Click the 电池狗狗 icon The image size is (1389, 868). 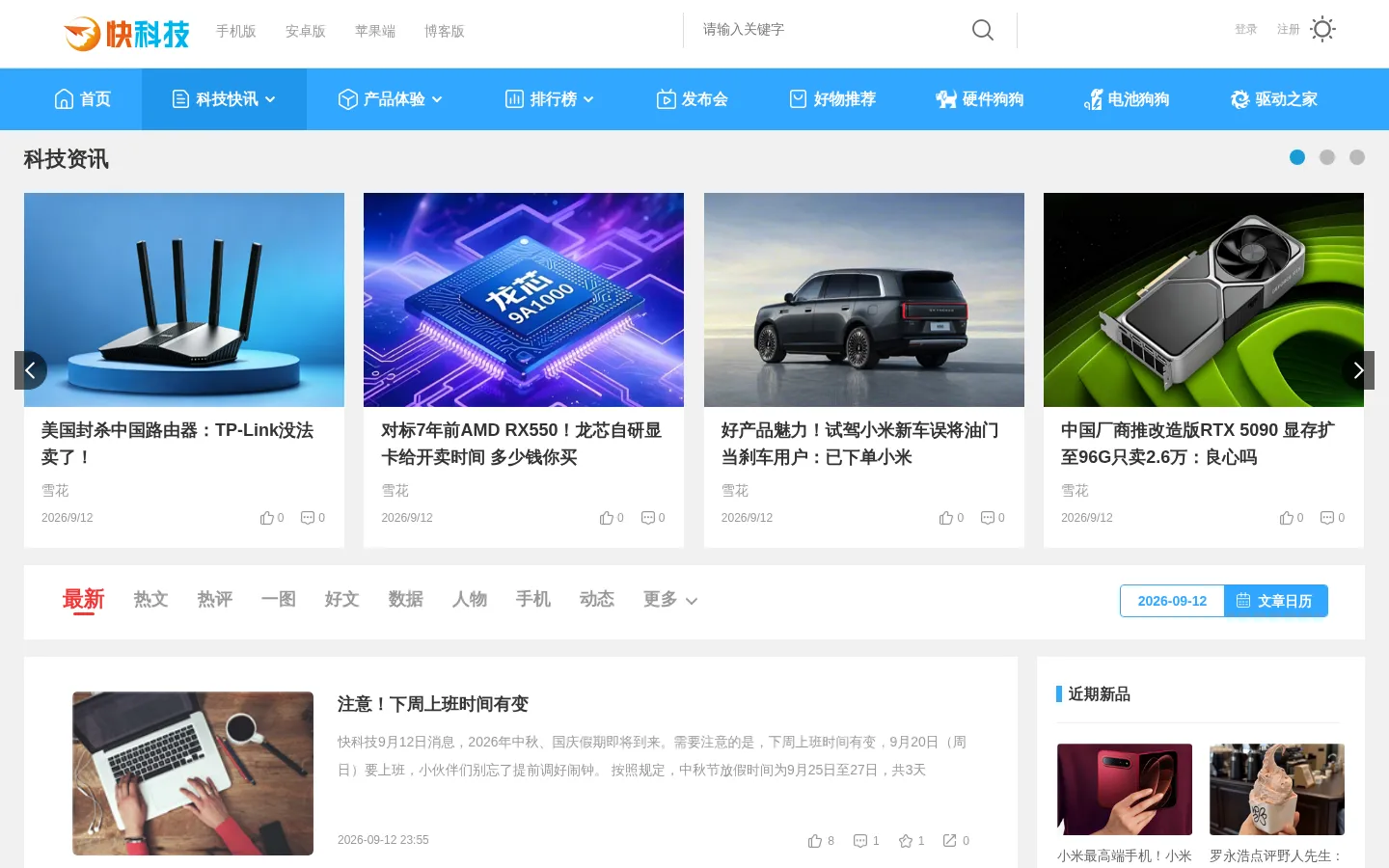tap(1094, 99)
